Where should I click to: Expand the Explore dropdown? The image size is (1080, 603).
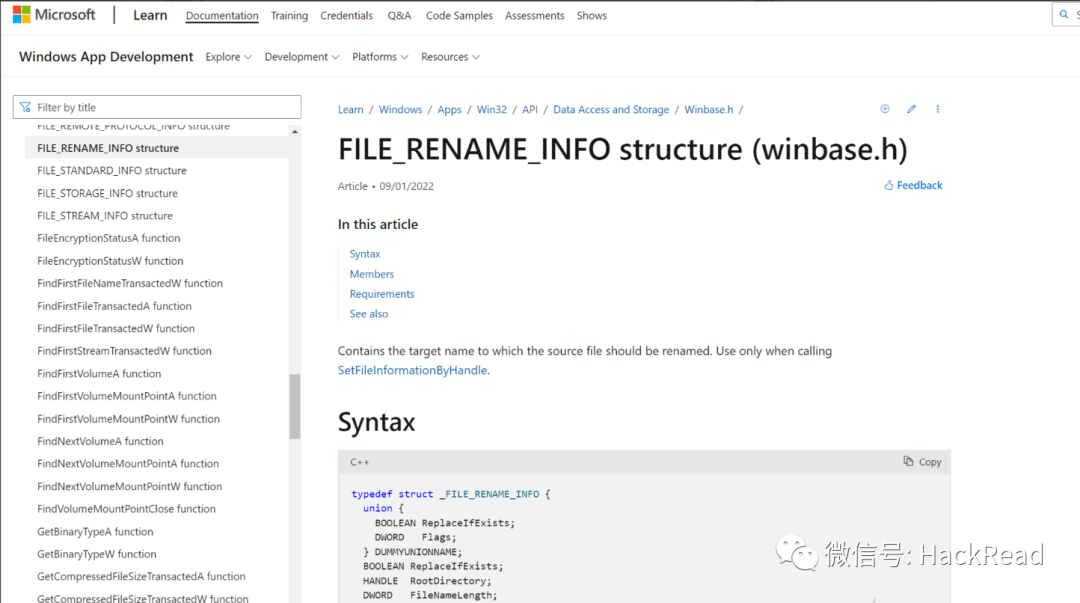click(x=228, y=57)
